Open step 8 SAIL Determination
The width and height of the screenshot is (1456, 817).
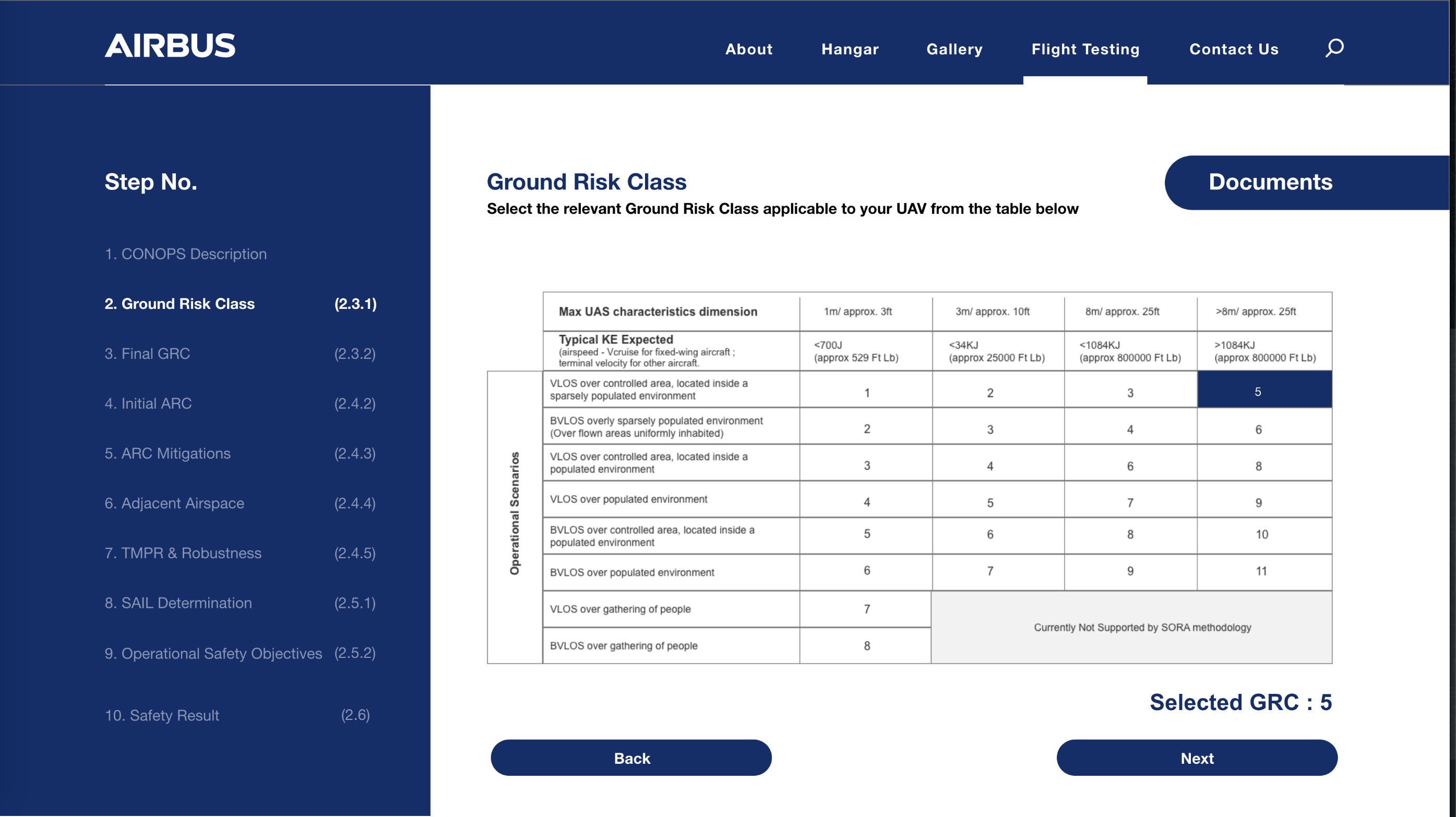tap(178, 603)
